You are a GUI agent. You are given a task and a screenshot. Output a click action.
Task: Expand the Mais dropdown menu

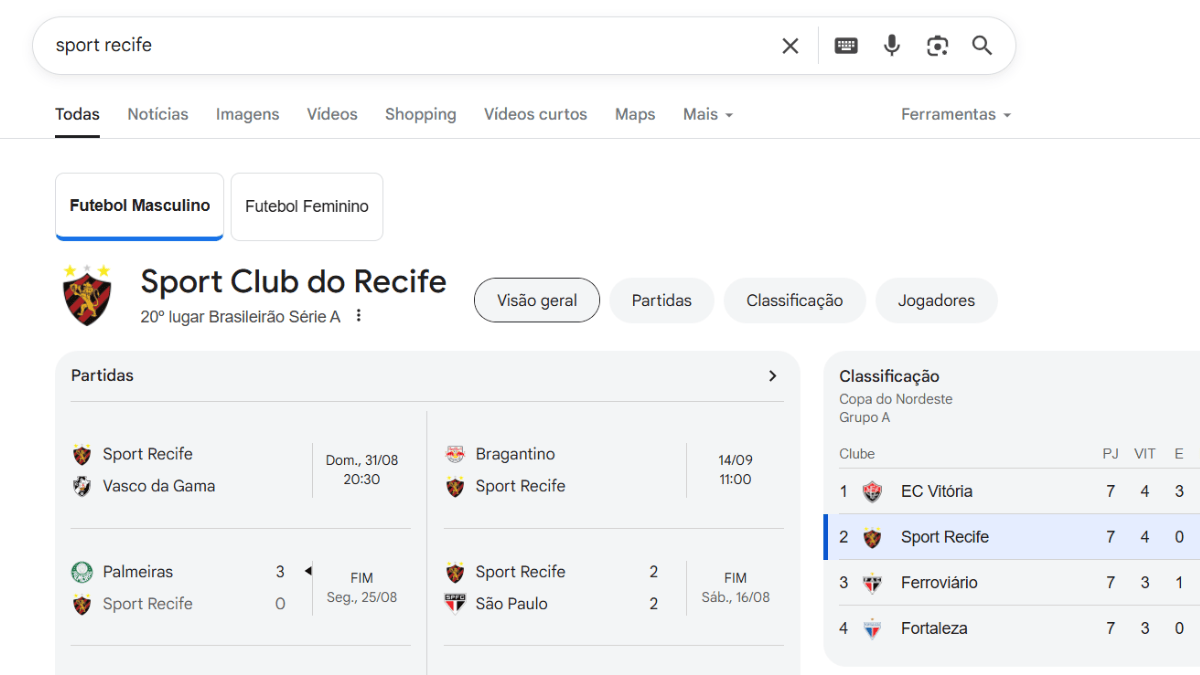click(708, 114)
